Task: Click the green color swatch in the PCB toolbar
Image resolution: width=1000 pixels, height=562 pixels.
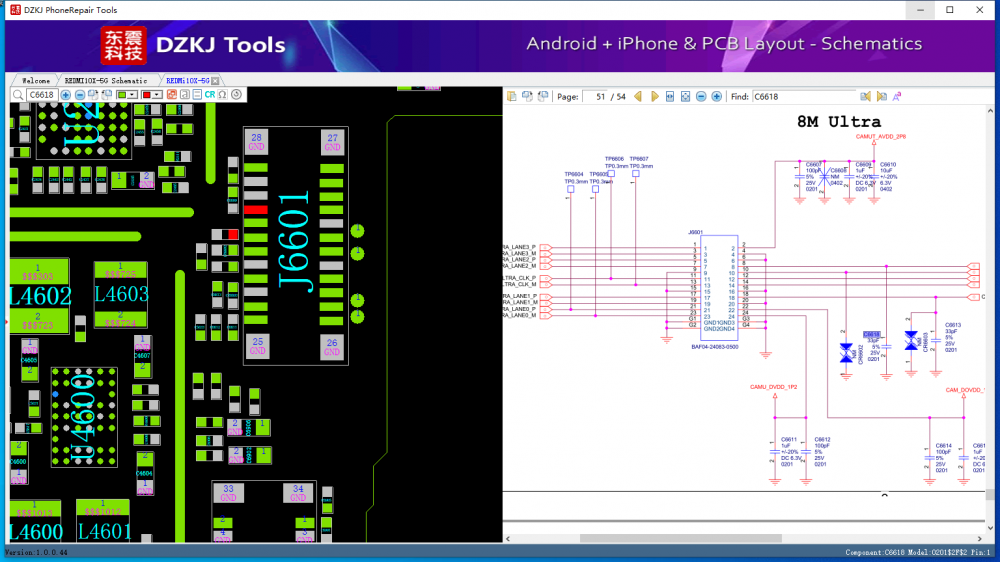Action: click(x=122, y=95)
